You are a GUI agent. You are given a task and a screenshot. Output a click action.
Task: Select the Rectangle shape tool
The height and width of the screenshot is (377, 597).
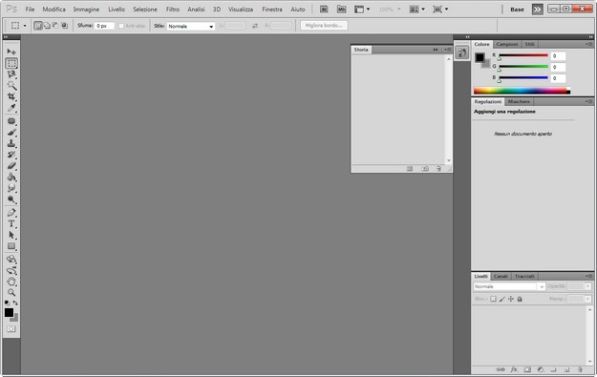11,246
